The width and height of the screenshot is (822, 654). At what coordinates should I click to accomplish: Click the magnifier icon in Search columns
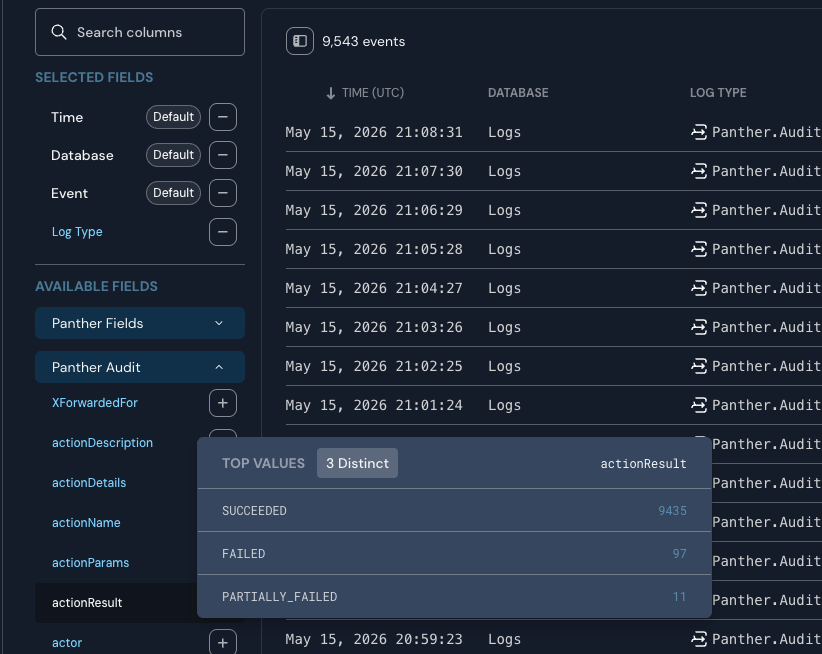pos(59,32)
